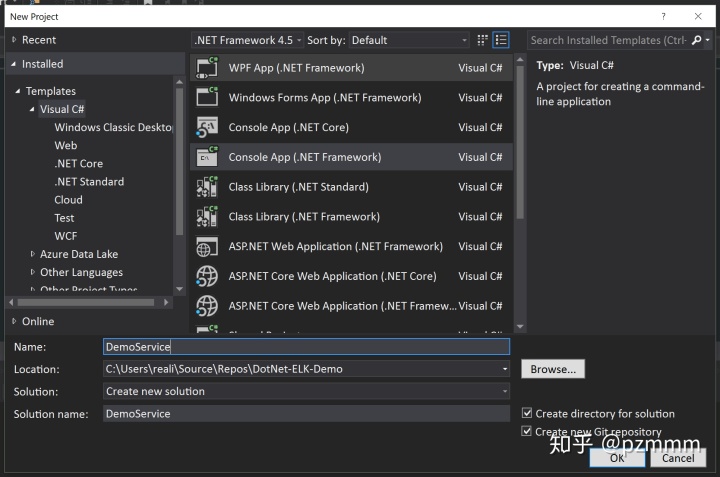720x477 pixels.
Task: Select 'Console App (.NET Core)' template name
Action: (289, 127)
